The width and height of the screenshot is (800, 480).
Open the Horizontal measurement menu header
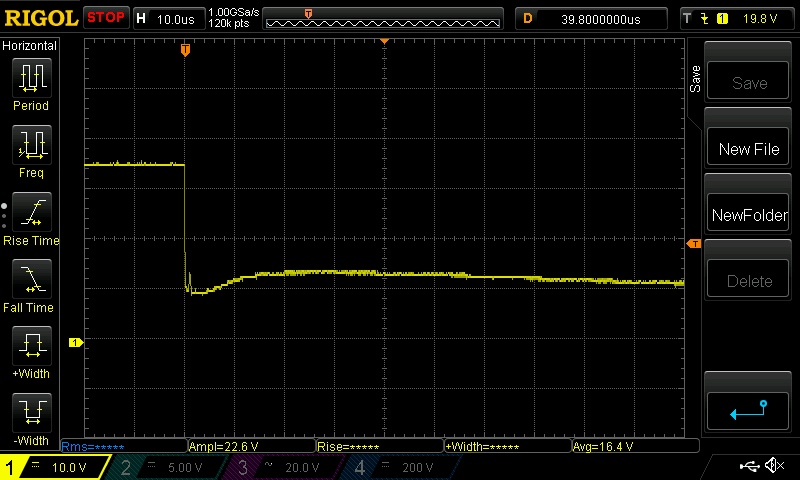[x=30, y=46]
